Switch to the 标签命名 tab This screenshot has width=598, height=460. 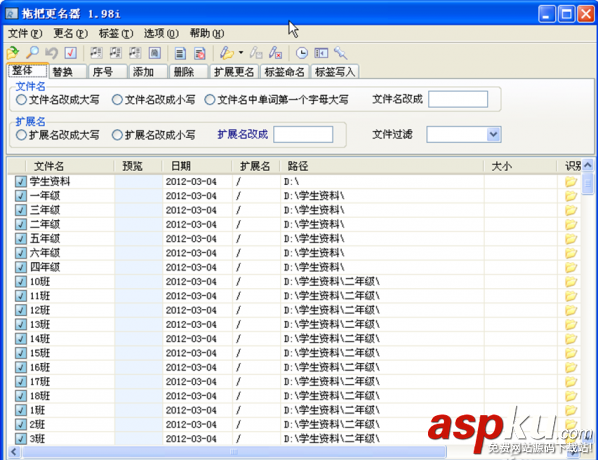tap(285, 72)
